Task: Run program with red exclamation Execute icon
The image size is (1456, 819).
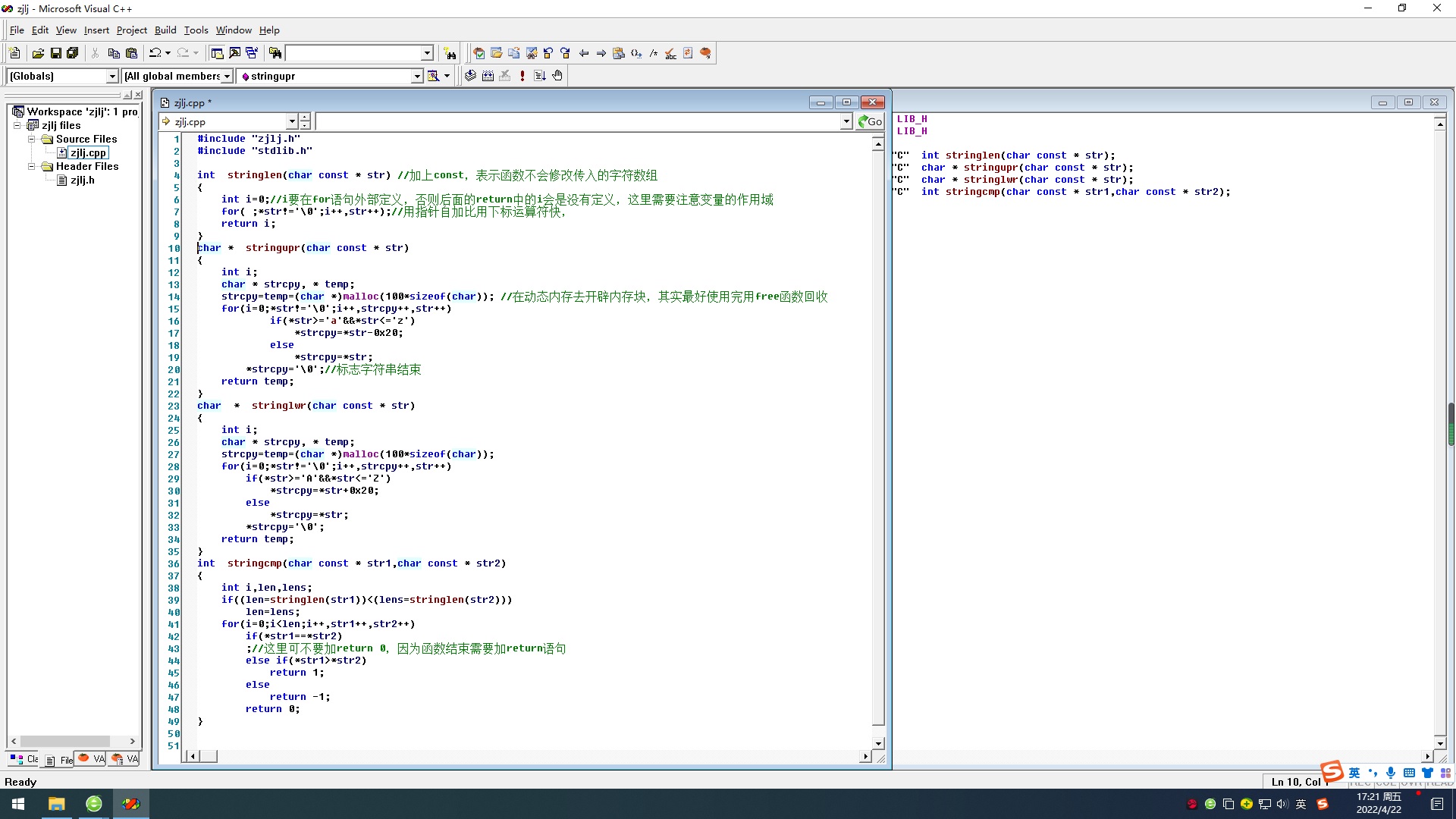Action: 522,76
